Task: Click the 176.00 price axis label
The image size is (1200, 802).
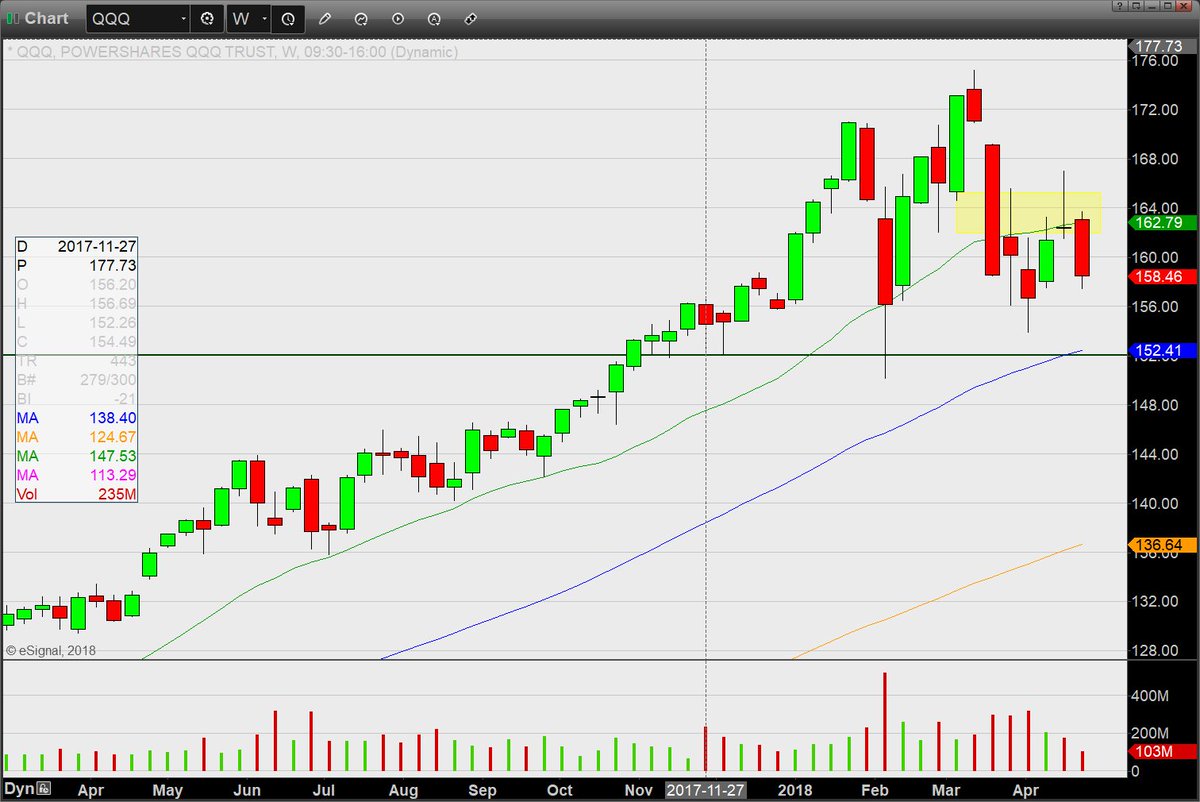Action: [x=1154, y=61]
